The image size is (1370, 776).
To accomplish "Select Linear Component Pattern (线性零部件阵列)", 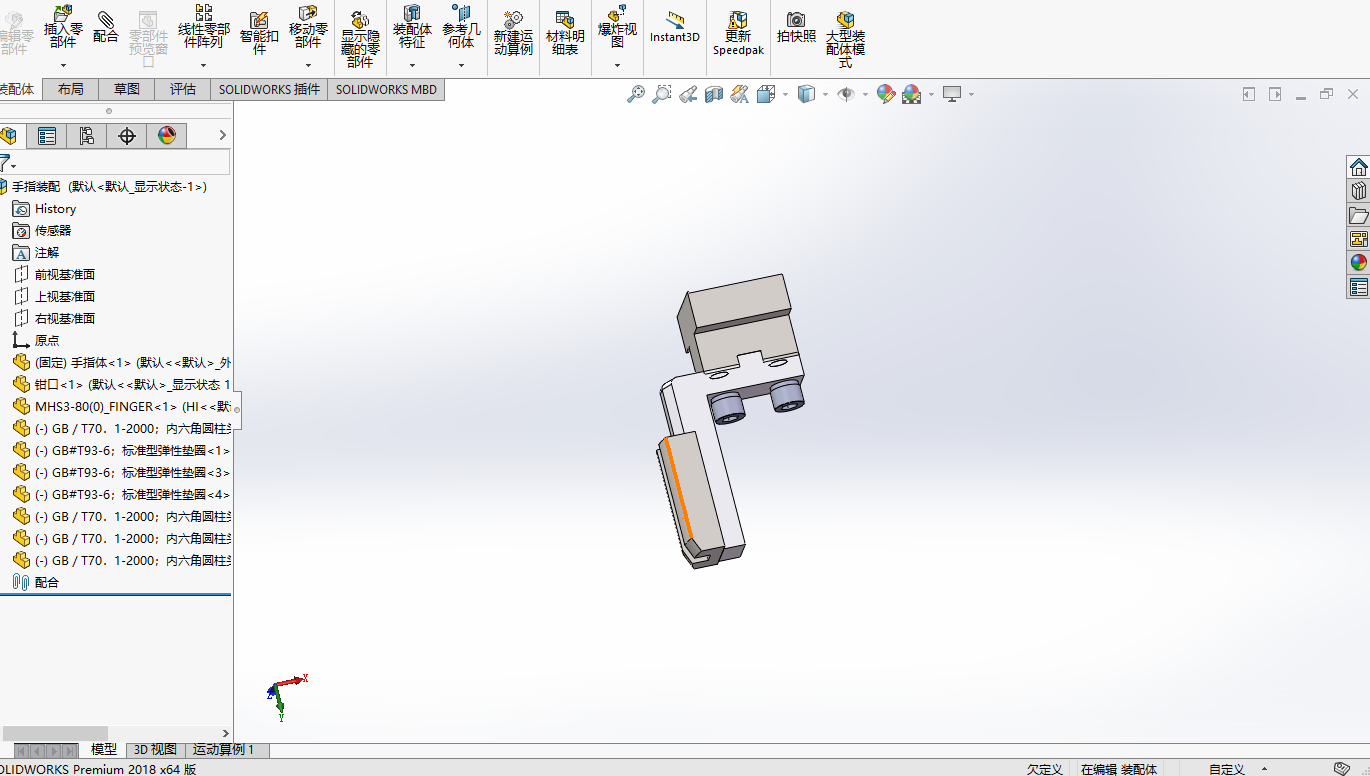I will [x=203, y=26].
